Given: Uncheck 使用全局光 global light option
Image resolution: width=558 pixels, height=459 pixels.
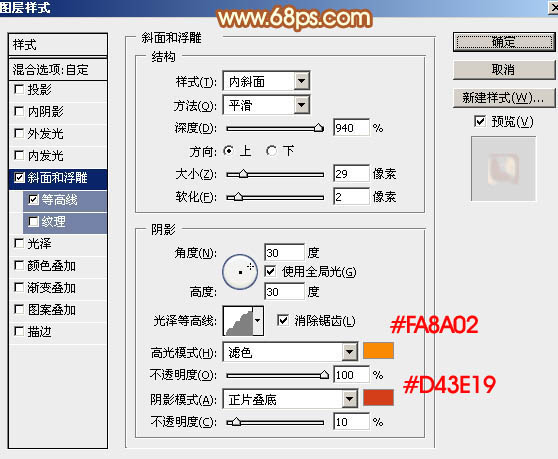Looking at the screenshot, I should 270,272.
